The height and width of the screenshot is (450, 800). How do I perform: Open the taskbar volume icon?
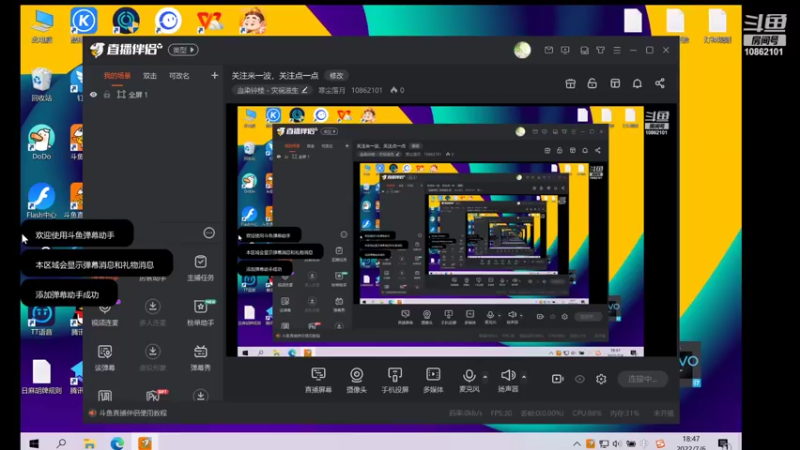(x=617, y=444)
